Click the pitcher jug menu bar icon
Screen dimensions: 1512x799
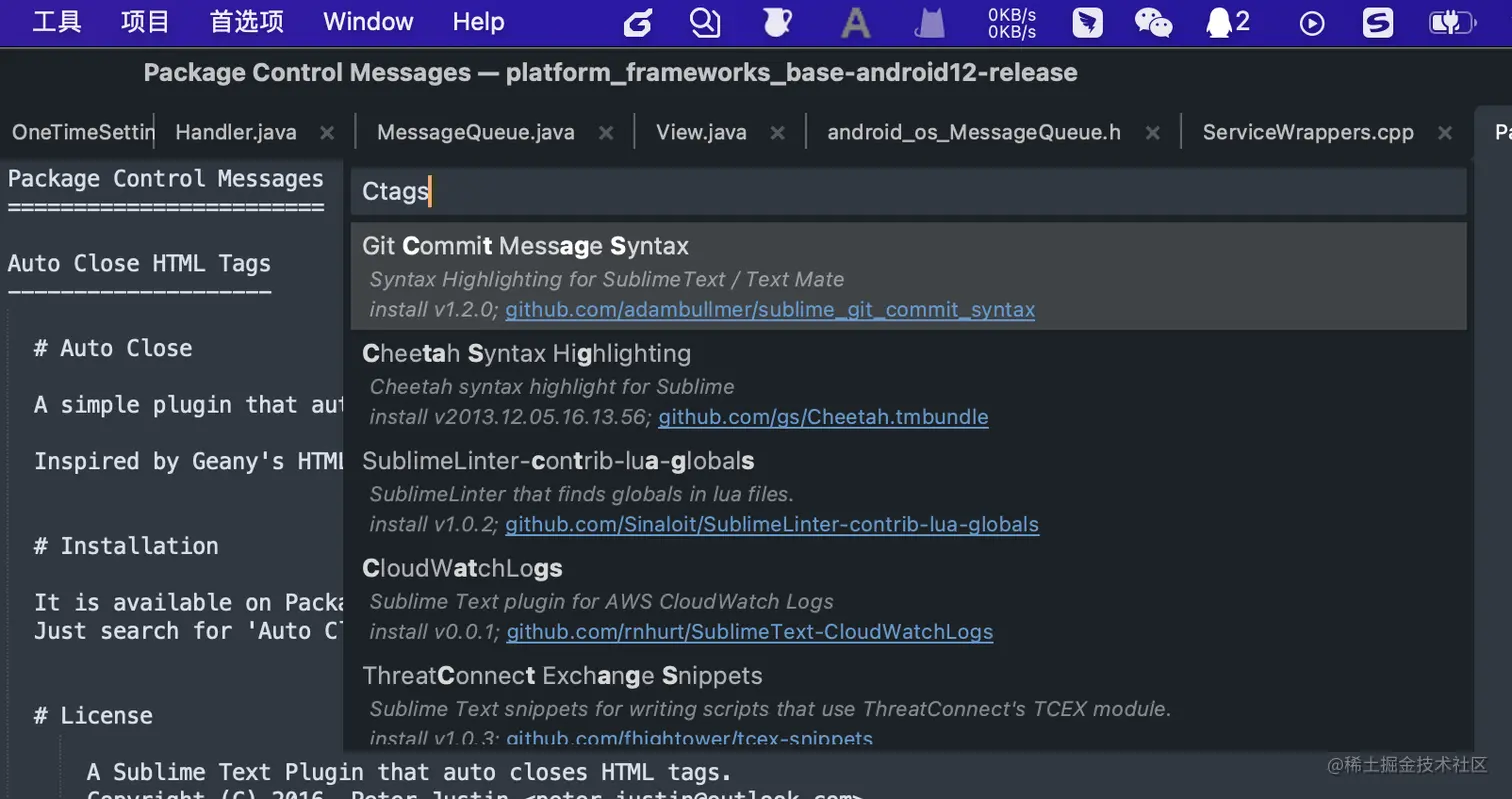pyautogui.click(x=776, y=23)
